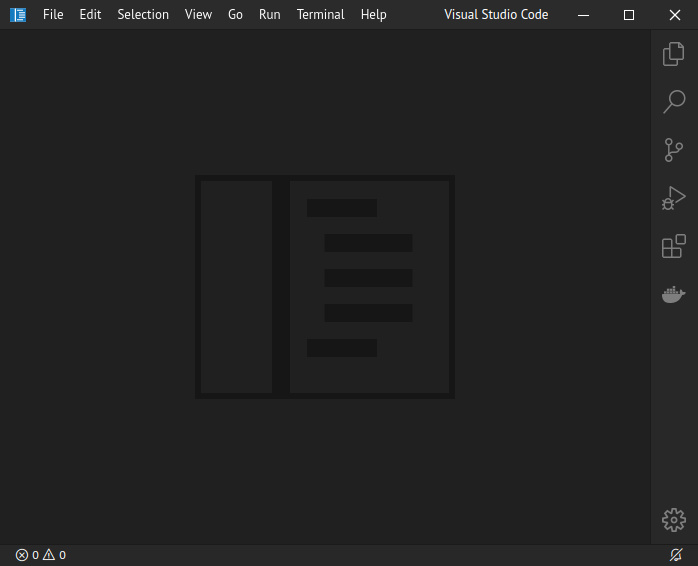This screenshot has height=566, width=698.
Task: Open the Manage gear icon
Action: [674, 520]
